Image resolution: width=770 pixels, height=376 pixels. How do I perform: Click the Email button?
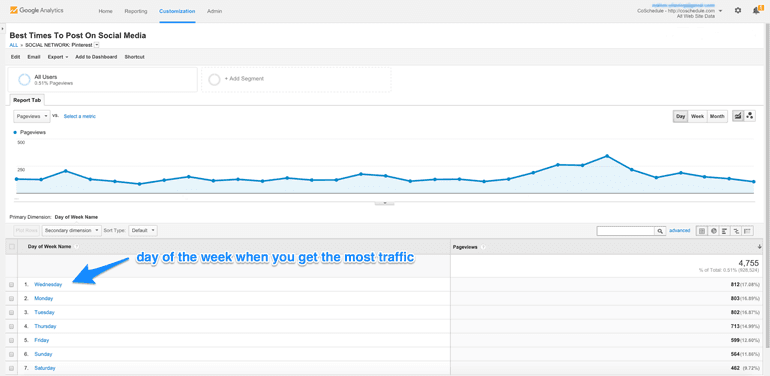(x=34, y=57)
